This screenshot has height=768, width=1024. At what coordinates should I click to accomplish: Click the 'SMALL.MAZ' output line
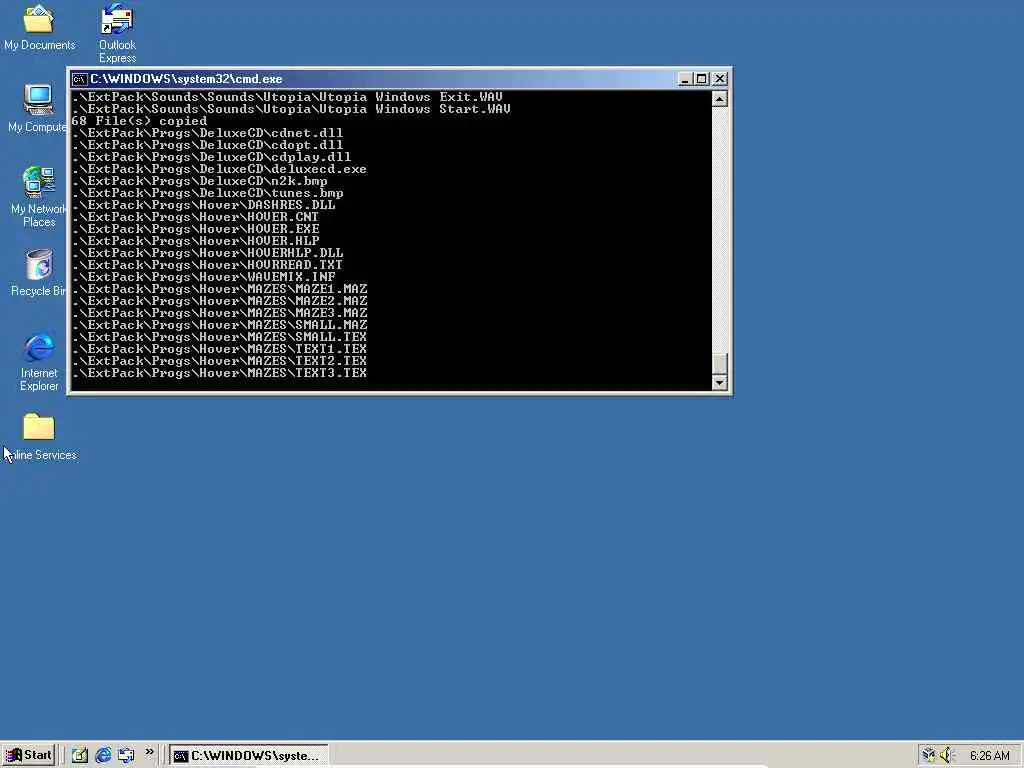click(219, 325)
